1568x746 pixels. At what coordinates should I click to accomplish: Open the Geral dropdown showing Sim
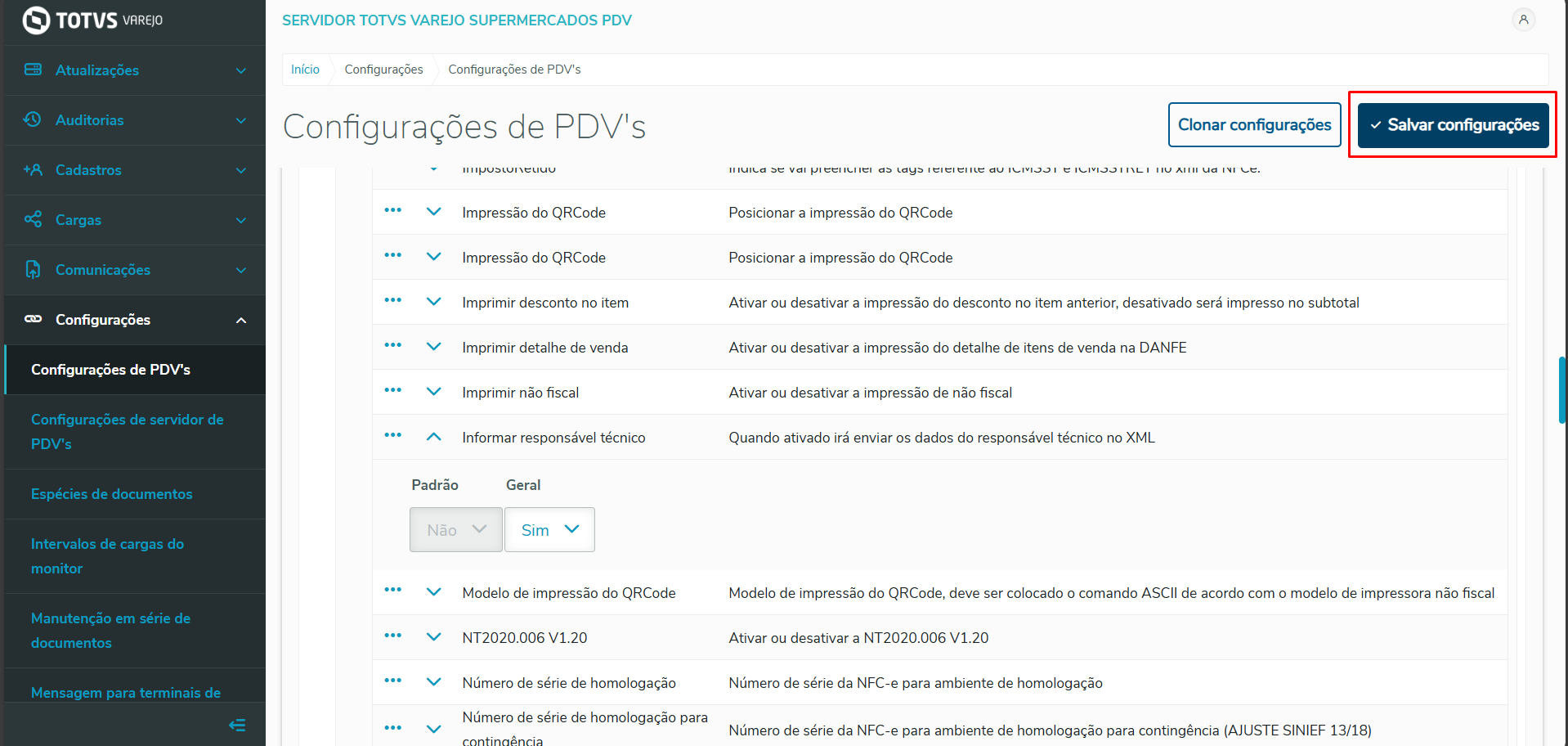pos(549,529)
